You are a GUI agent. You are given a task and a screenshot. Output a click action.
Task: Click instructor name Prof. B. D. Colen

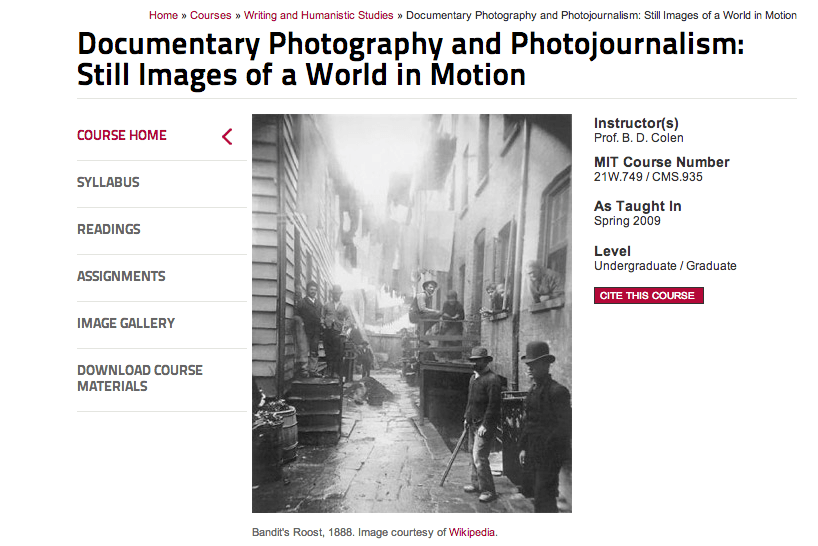(638, 138)
